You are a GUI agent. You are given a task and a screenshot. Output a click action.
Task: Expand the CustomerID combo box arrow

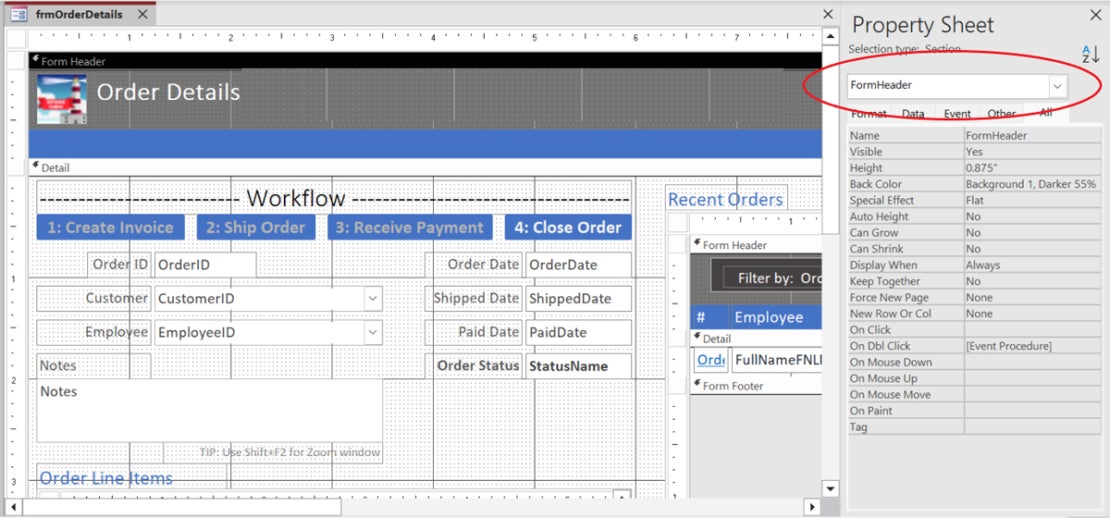[x=373, y=299]
